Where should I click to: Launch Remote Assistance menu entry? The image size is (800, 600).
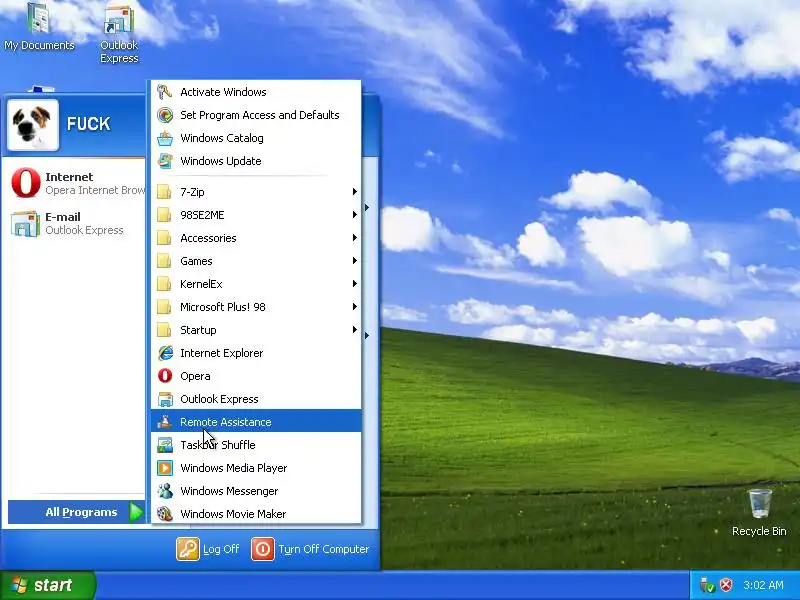(x=256, y=422)
